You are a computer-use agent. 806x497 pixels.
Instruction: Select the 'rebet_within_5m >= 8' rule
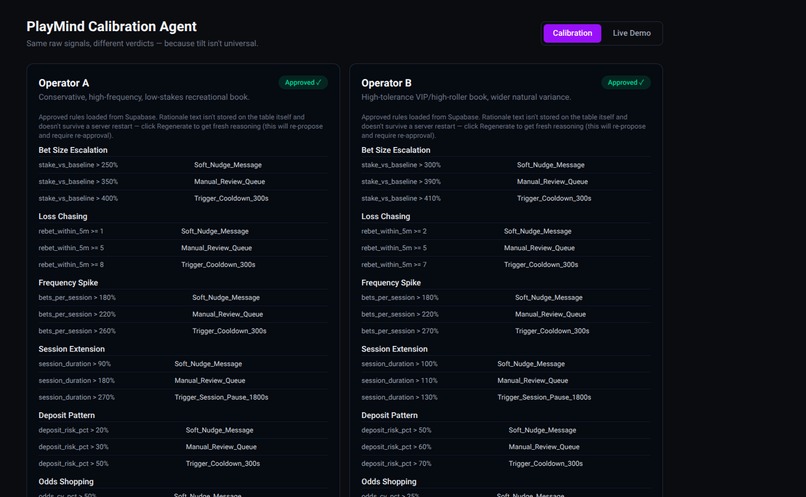pos(71,265)
